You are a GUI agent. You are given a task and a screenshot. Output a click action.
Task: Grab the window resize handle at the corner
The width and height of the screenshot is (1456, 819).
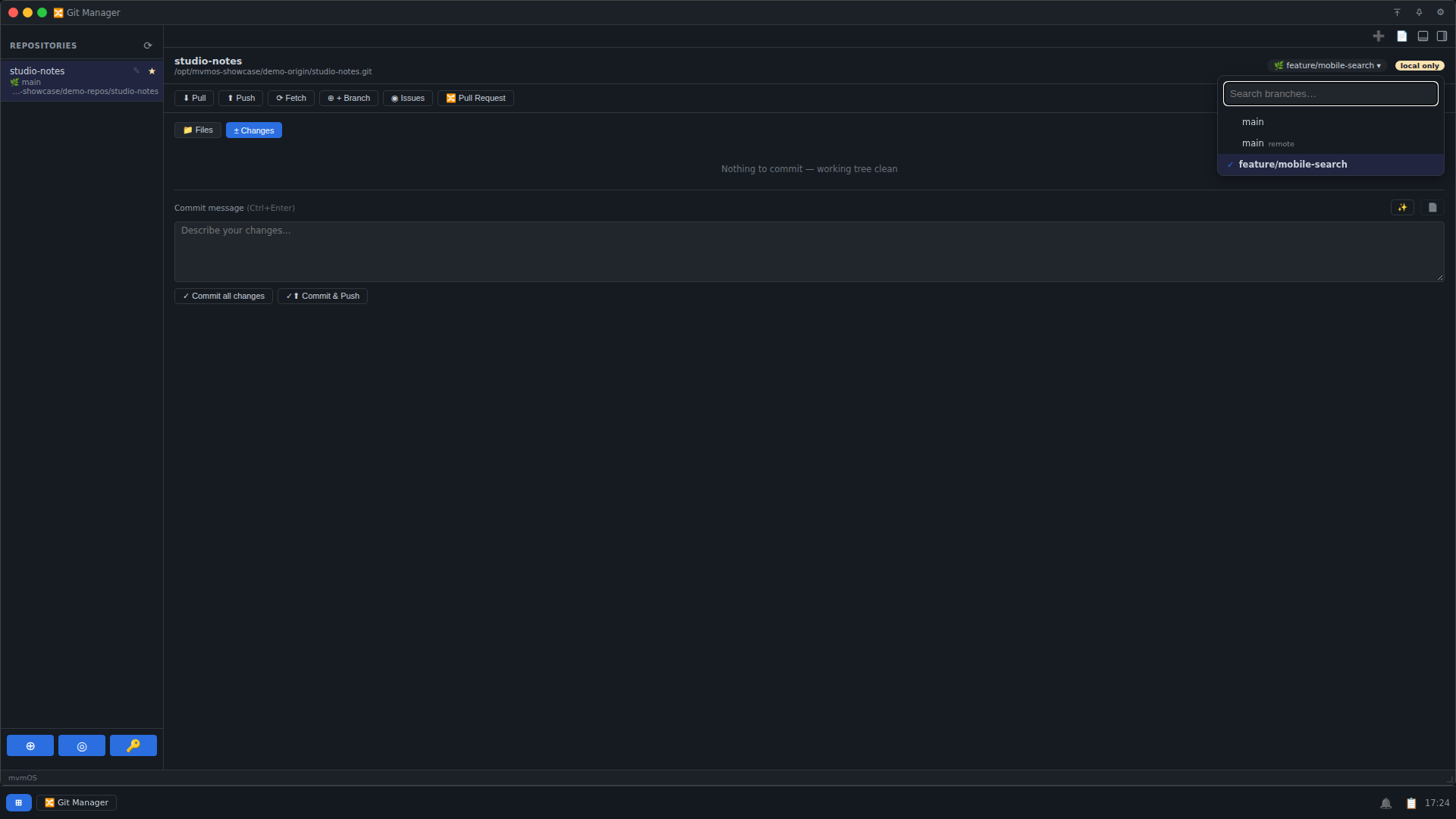click(1449, 780)
